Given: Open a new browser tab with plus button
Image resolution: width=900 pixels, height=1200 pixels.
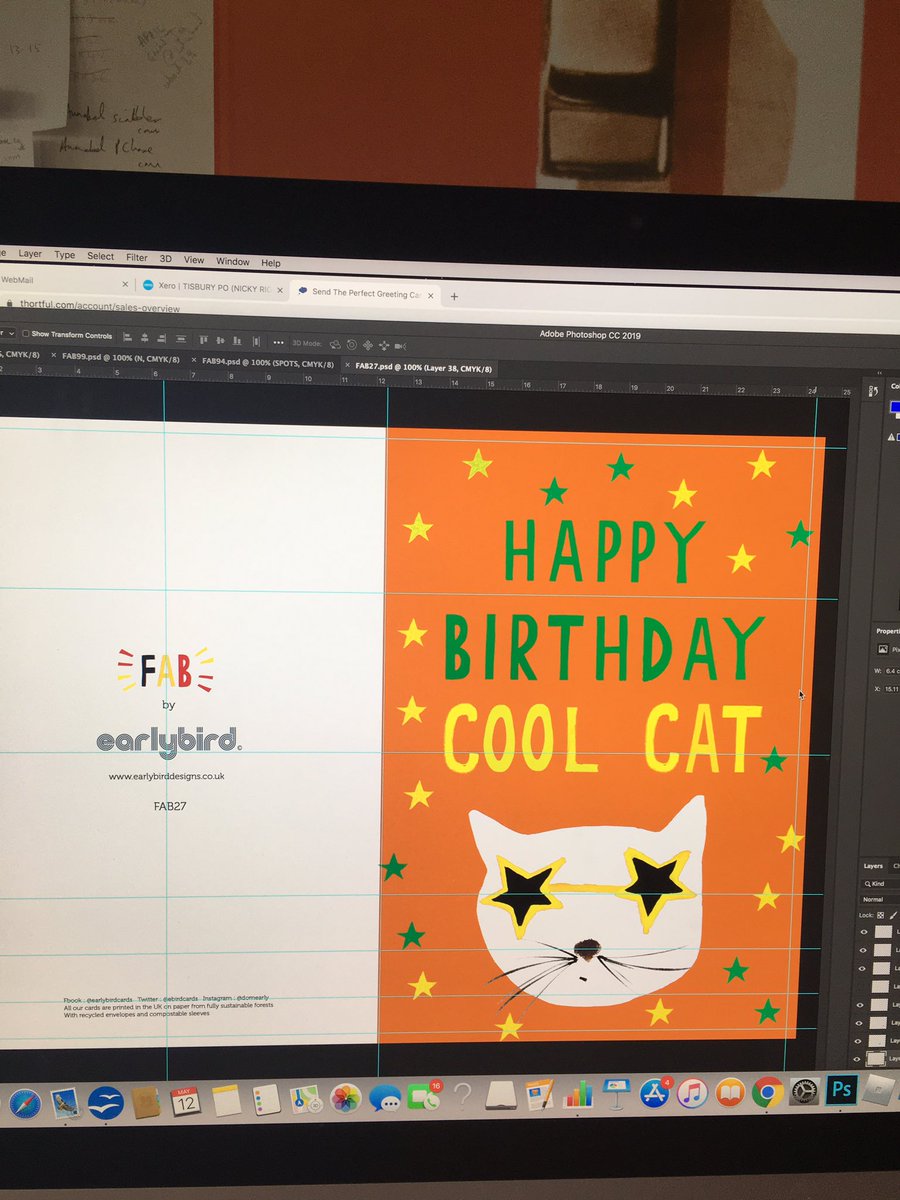Looking at the screenshot, I should [x=454, y=297].
